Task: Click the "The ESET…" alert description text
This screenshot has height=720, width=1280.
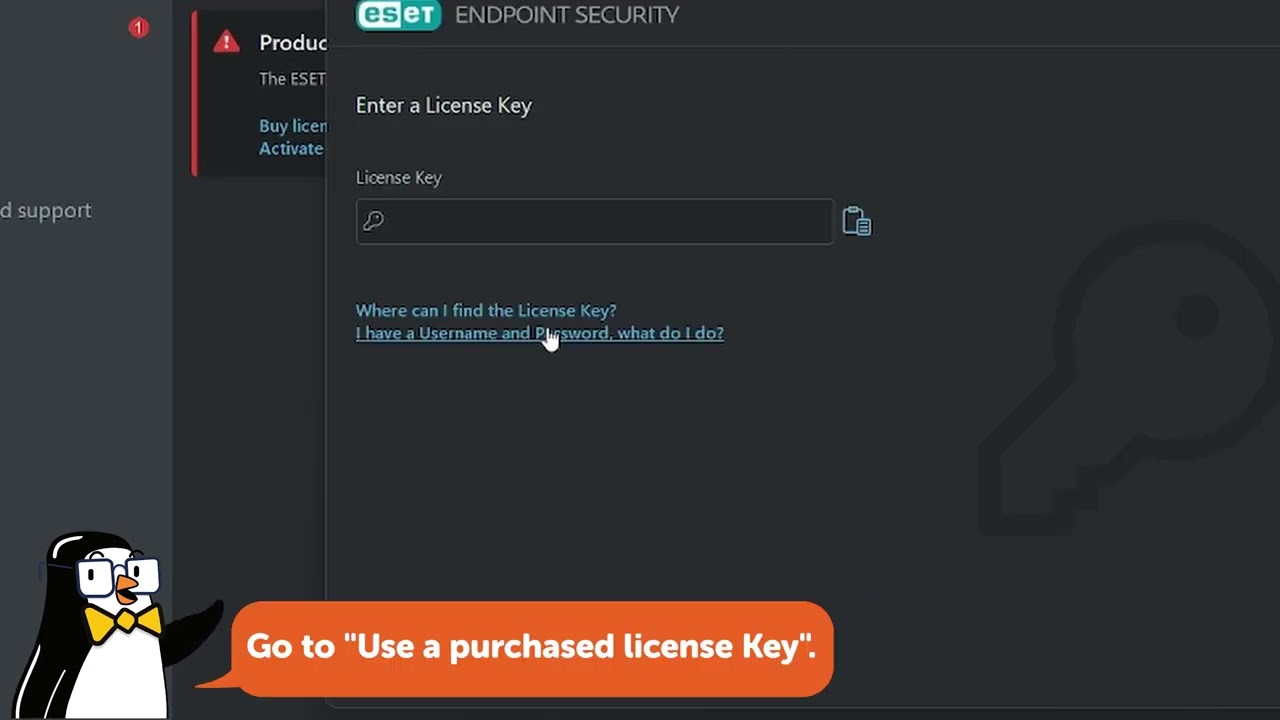Action: [x=292, y=79]
